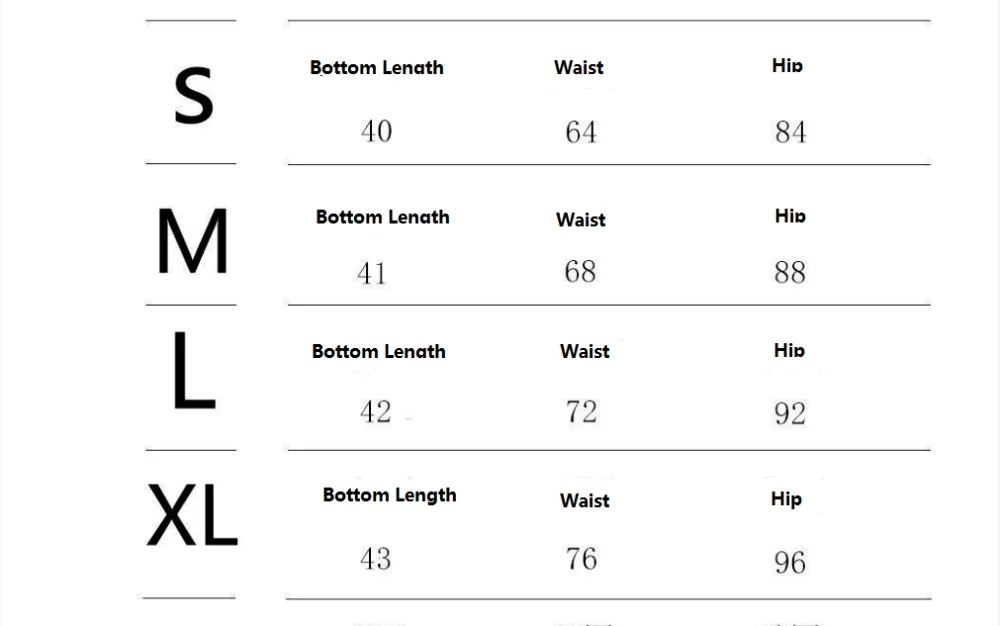Viewport: 1000px width, 626px height.
Task: Click the Bottom Length heading in XL row
Action: click(389, 495)
